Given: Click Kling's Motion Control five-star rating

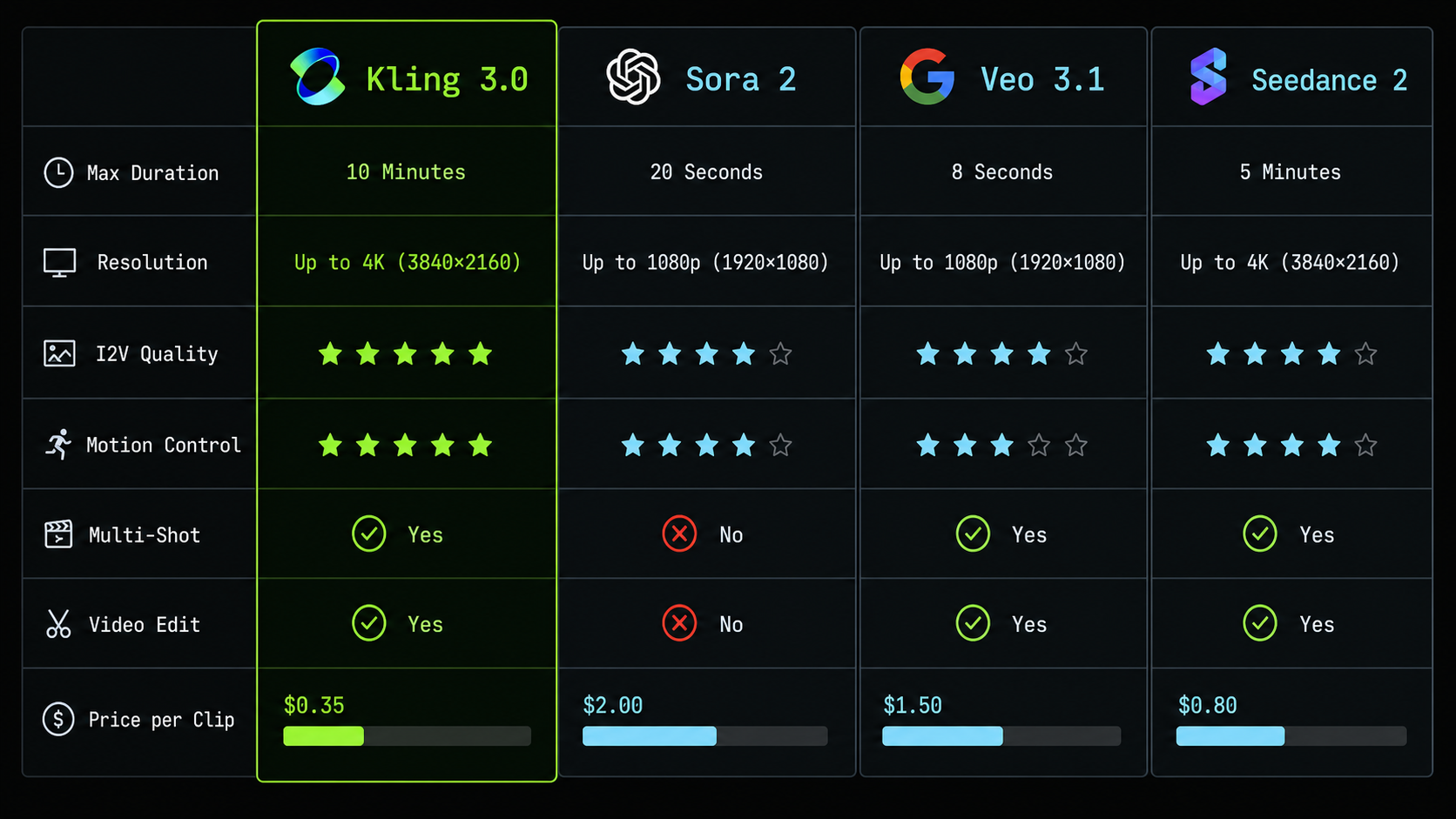Looking at the screenshot, I should click(x=405, y=445).
